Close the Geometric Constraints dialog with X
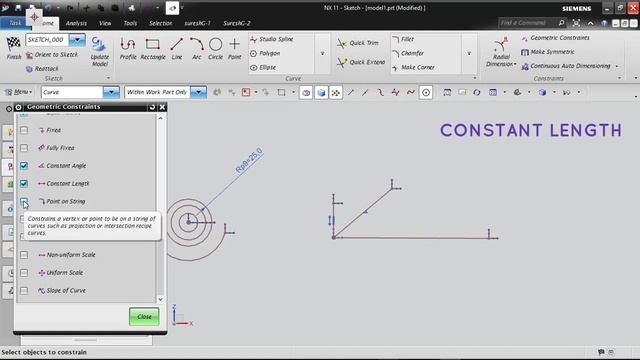Screen dimensions: 640x360 point(162,107)
